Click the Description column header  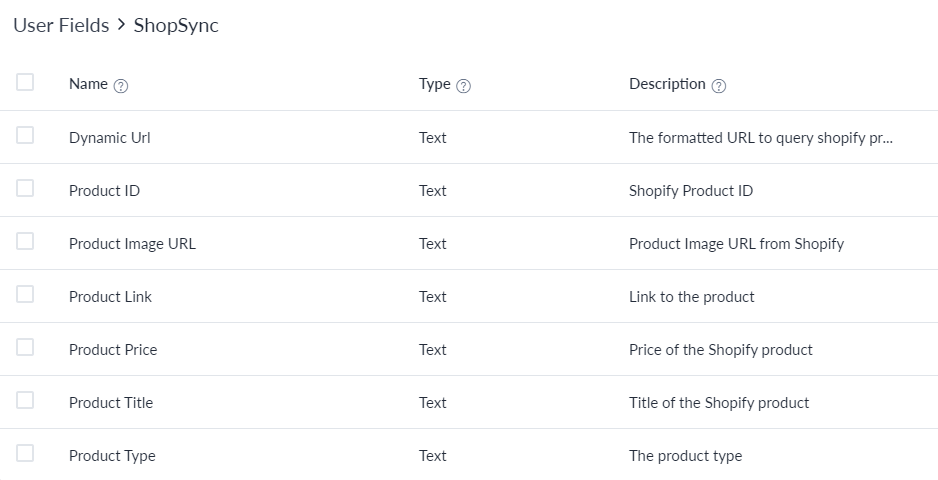[x=667, y=84]
